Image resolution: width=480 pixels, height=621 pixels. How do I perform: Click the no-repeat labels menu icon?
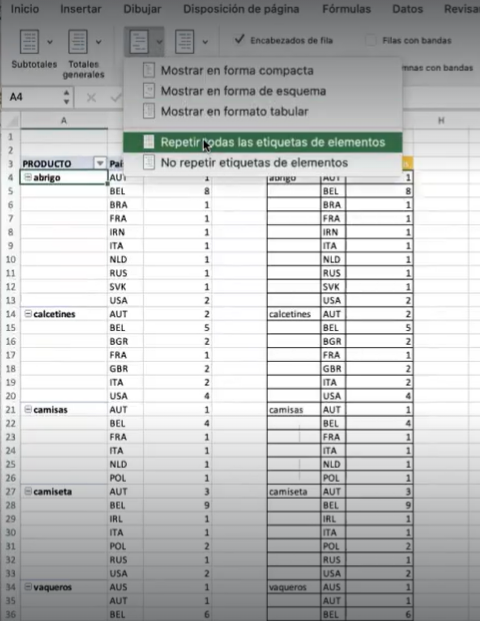[149, 162]
